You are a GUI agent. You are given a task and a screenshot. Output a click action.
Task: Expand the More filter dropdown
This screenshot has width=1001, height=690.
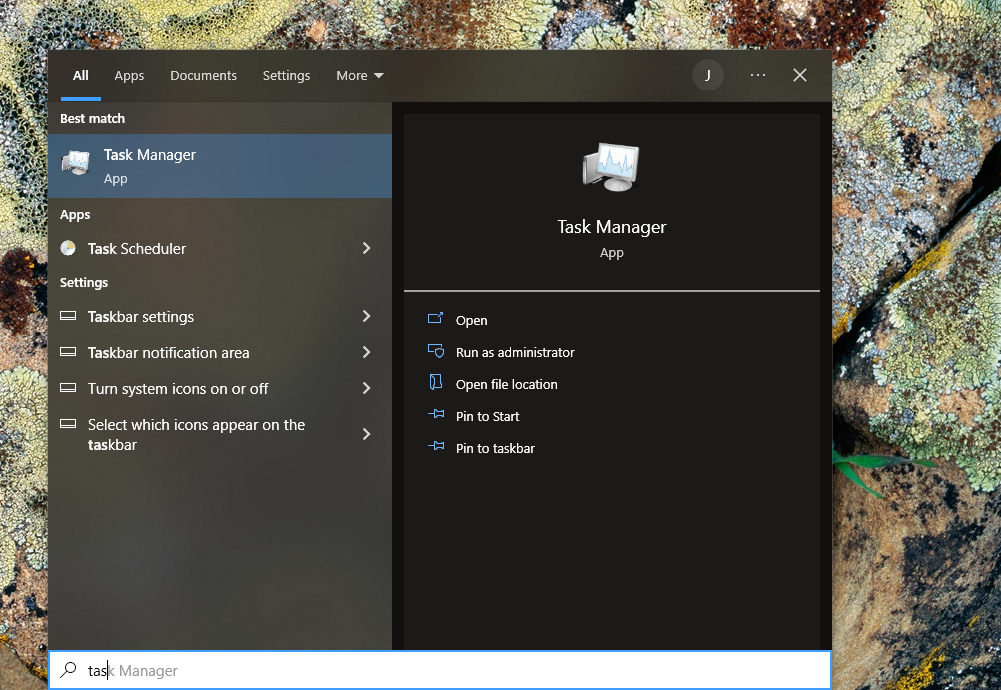(x=359, y=75)
